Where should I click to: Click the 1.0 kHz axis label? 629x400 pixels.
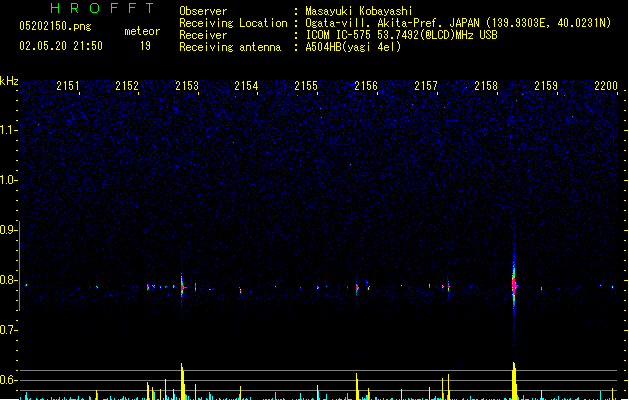click(8, 180)
